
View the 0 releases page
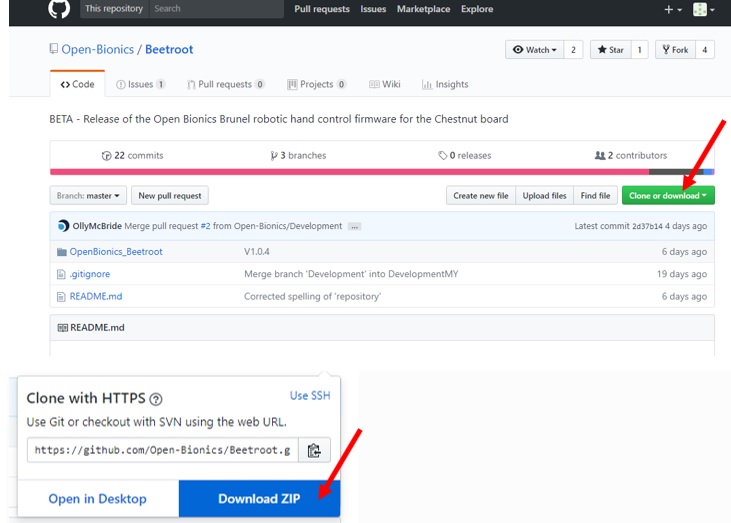[464, 156]
